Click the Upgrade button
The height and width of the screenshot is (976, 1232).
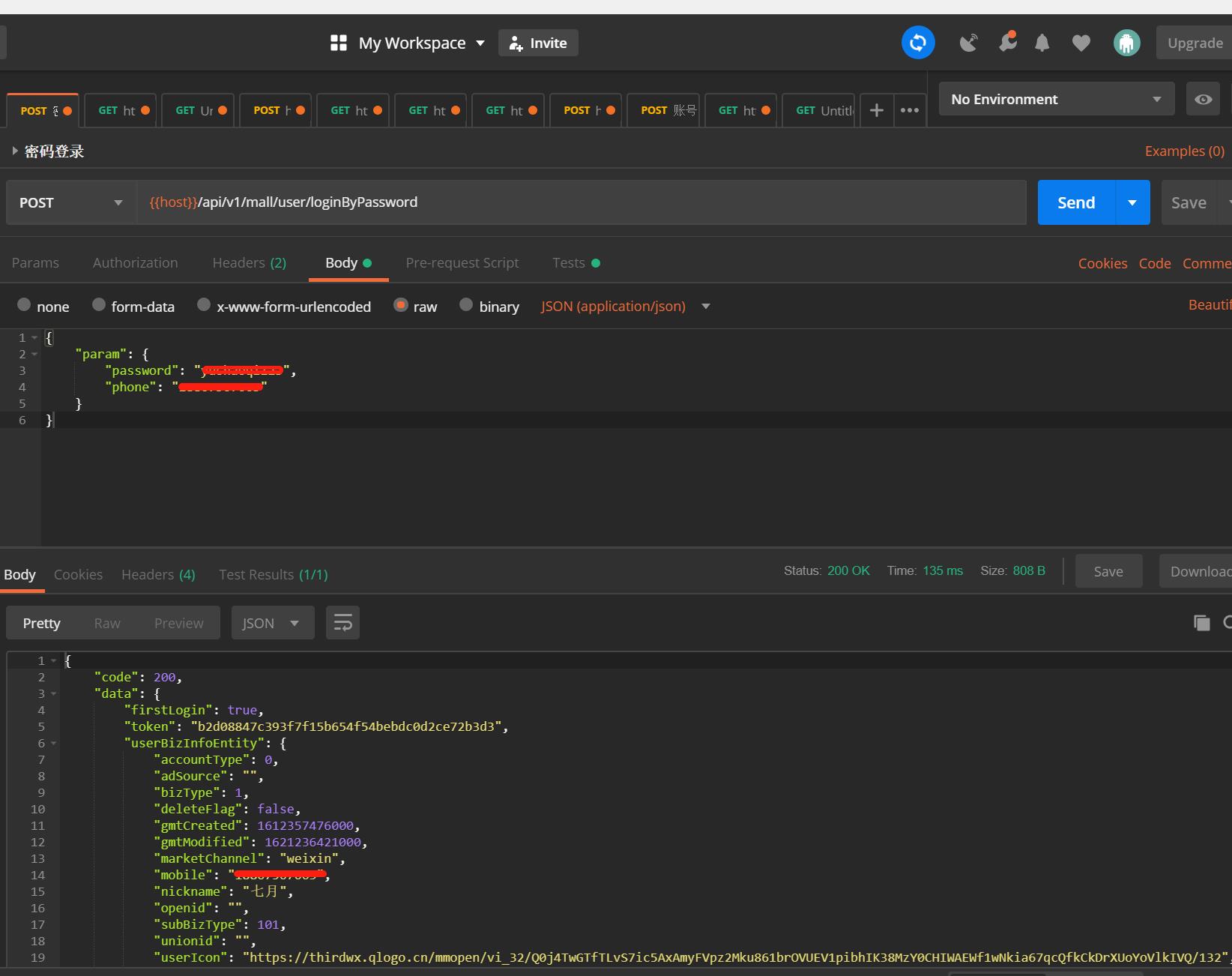point(1195,43)
